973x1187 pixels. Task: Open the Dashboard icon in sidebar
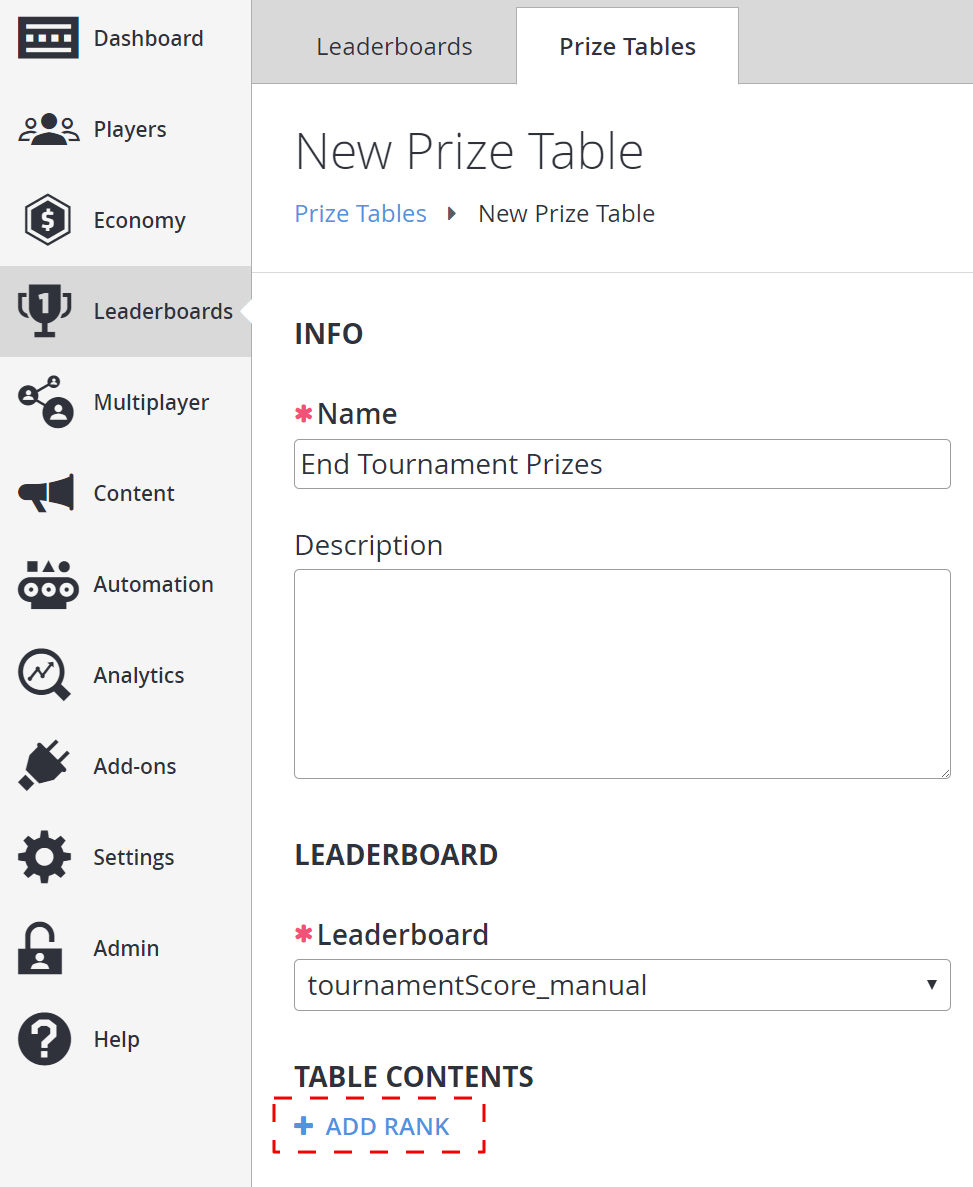(48, 38)
